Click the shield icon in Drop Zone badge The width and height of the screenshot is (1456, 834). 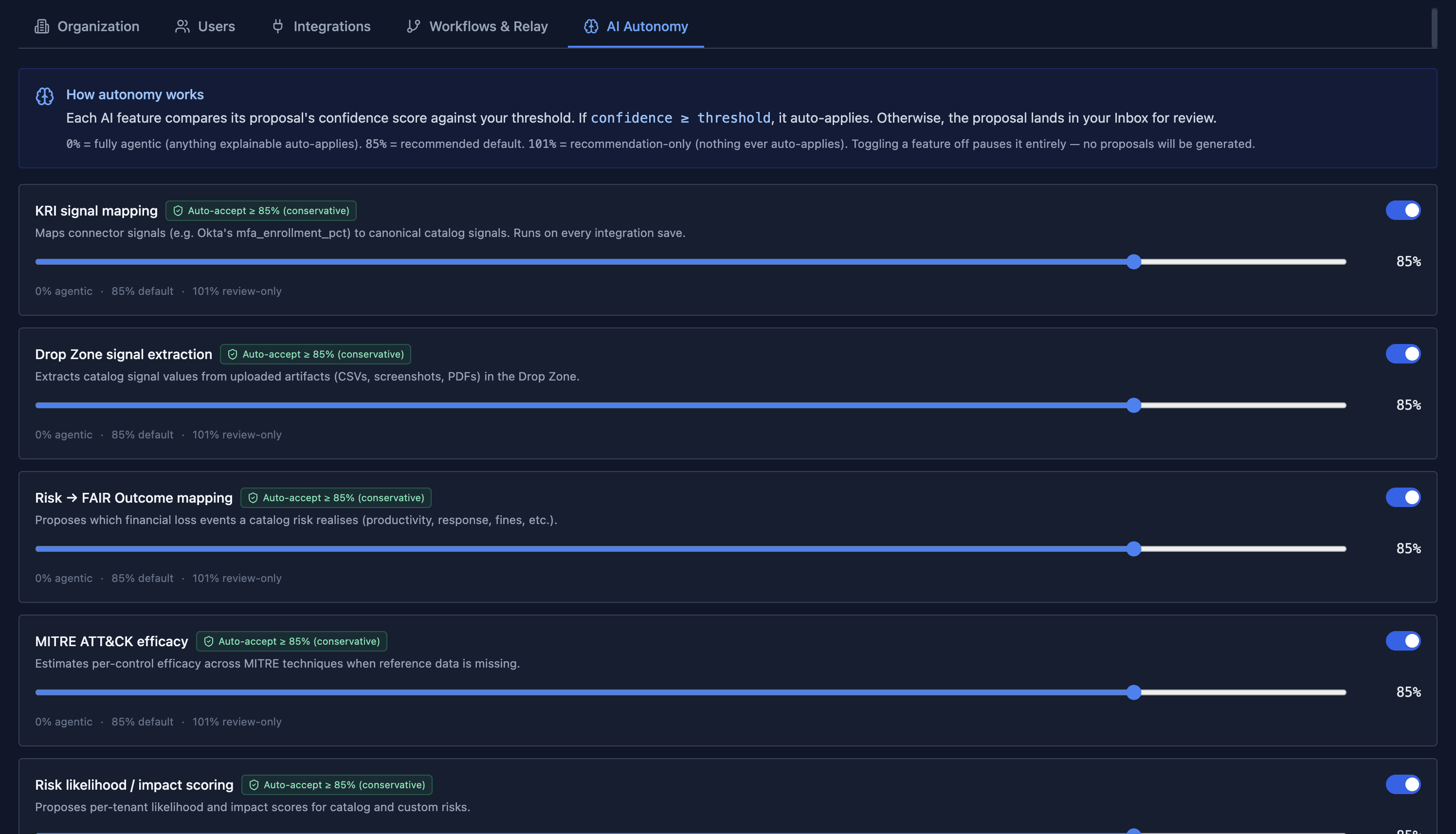pyautogui.click(x=233, y=355)
